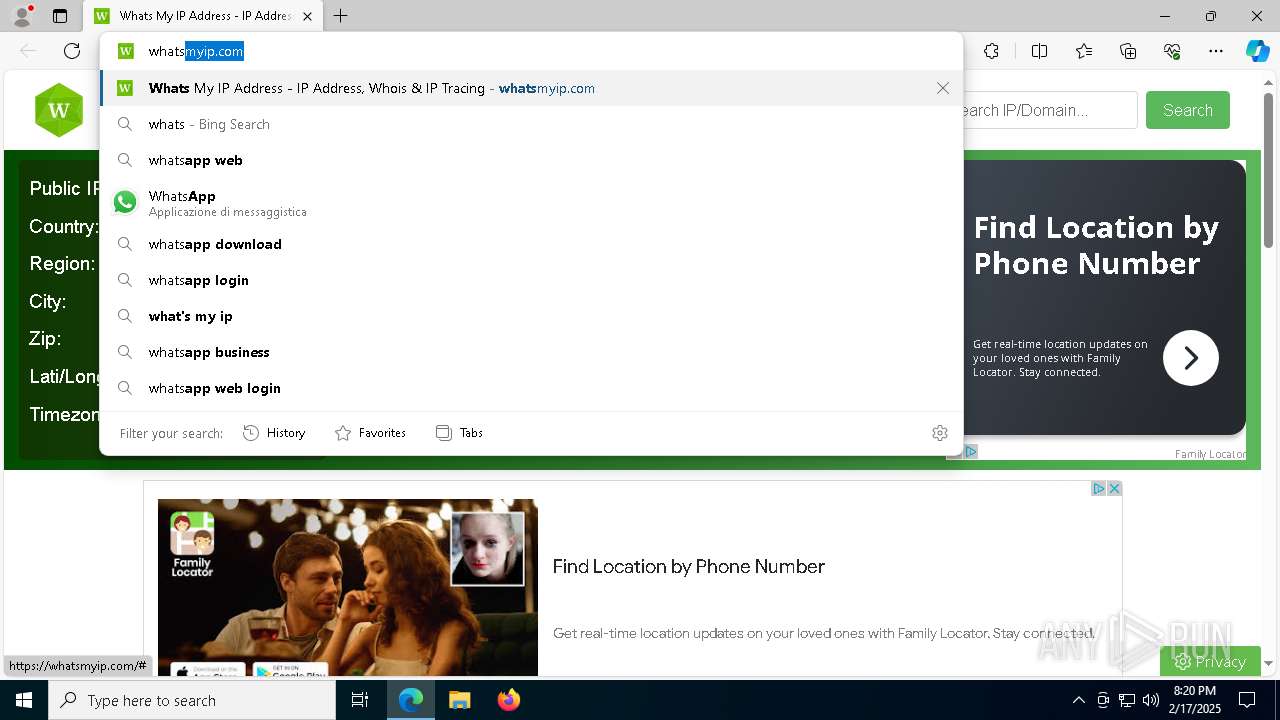The height and width of the screenshot is (720, 1280).
Task: Close the banner ad with X
Action: (1114, 488)
